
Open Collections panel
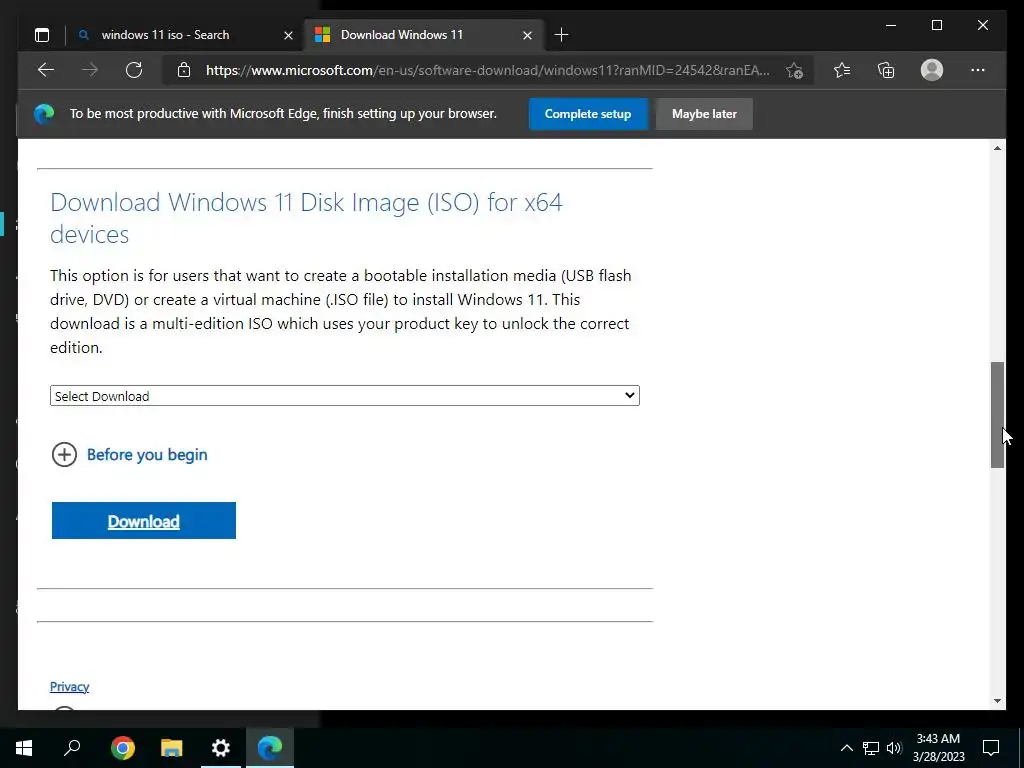coord(886,70)
